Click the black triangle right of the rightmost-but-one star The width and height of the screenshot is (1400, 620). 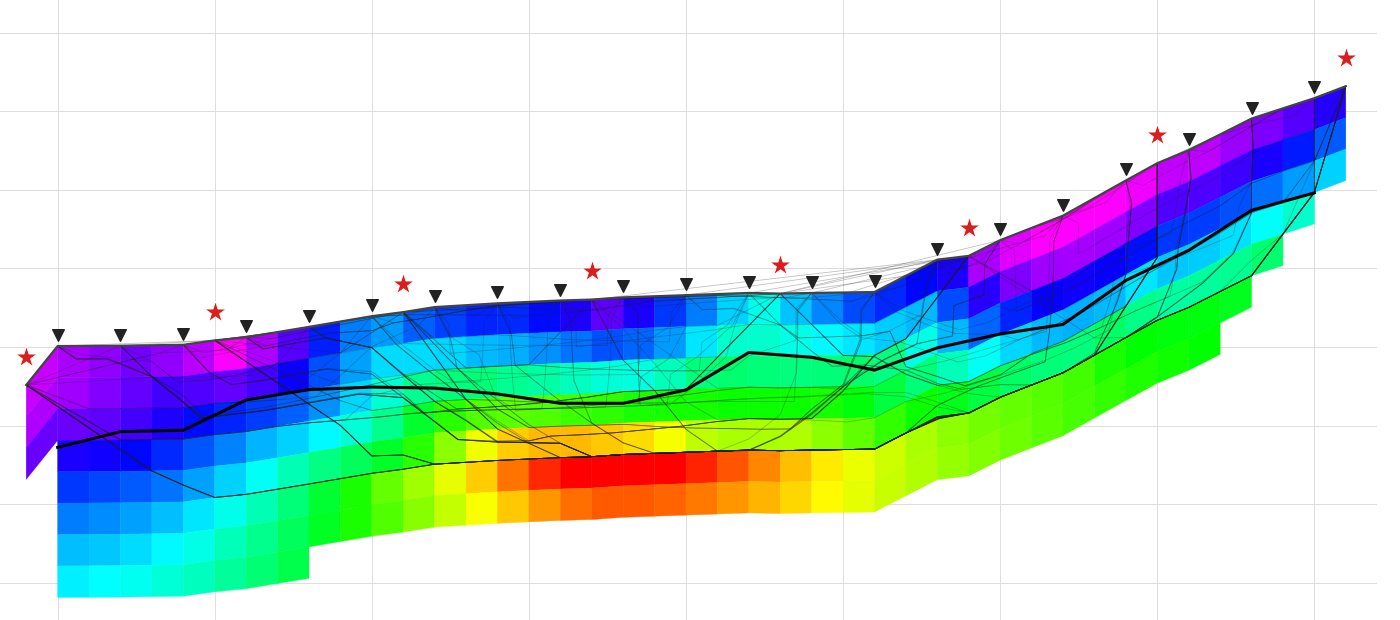(1189, 140)
